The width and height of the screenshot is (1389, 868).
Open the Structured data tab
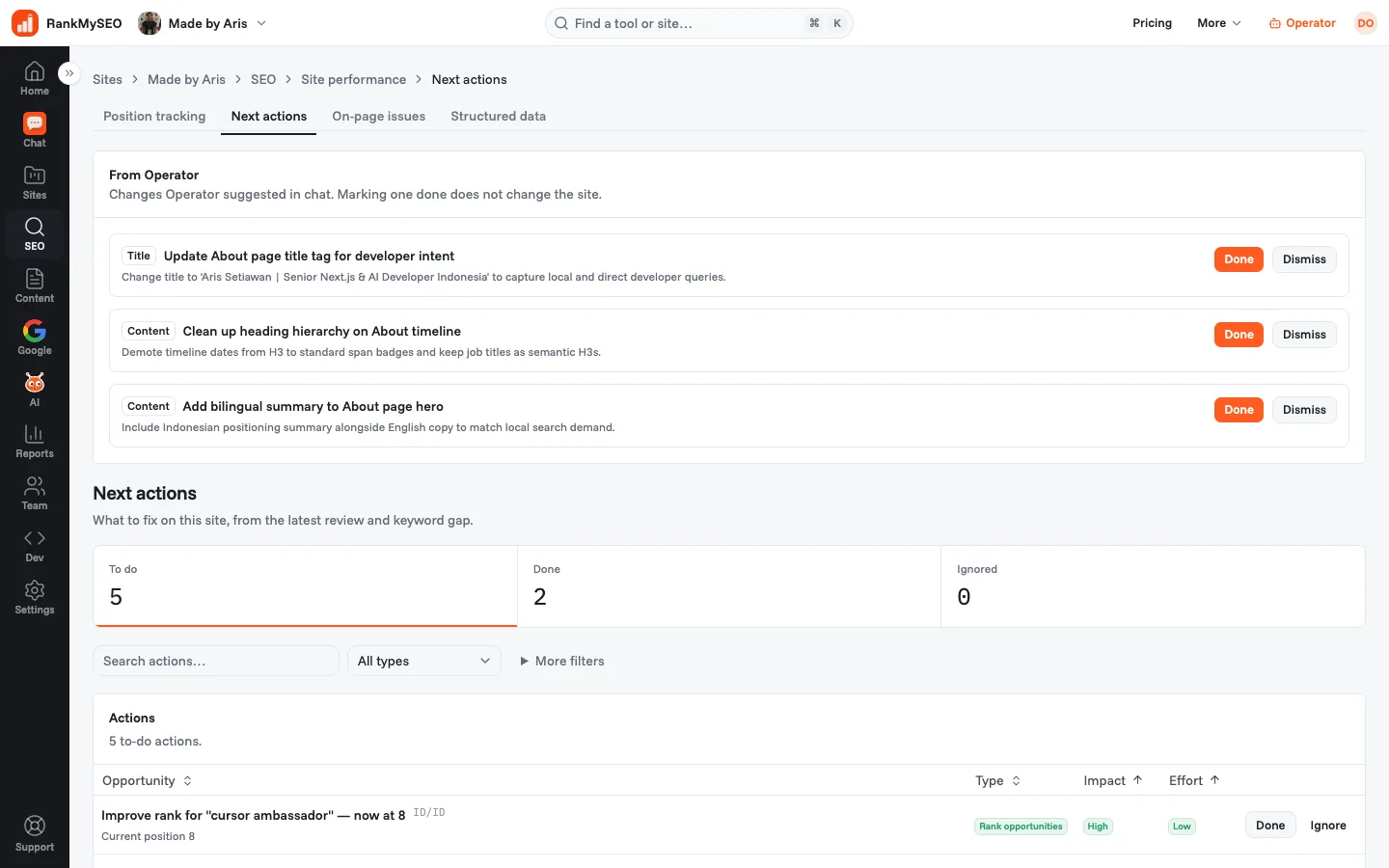click(x=499, y=116)
